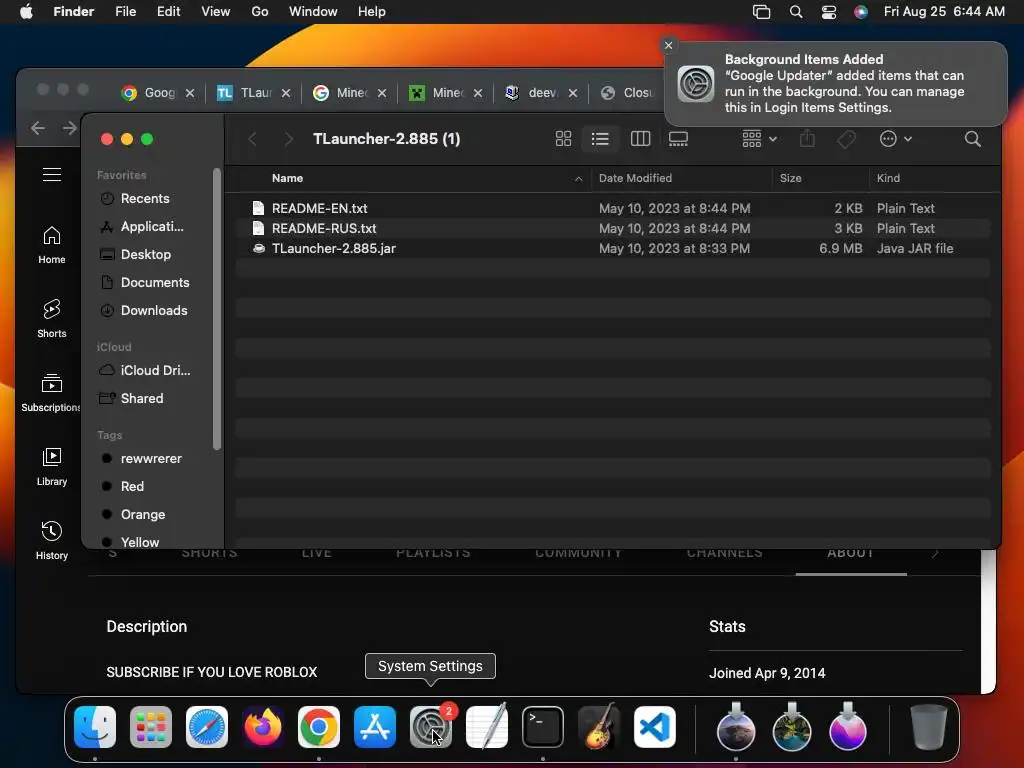Select the README-RUS.txt file

coord(613,228)
